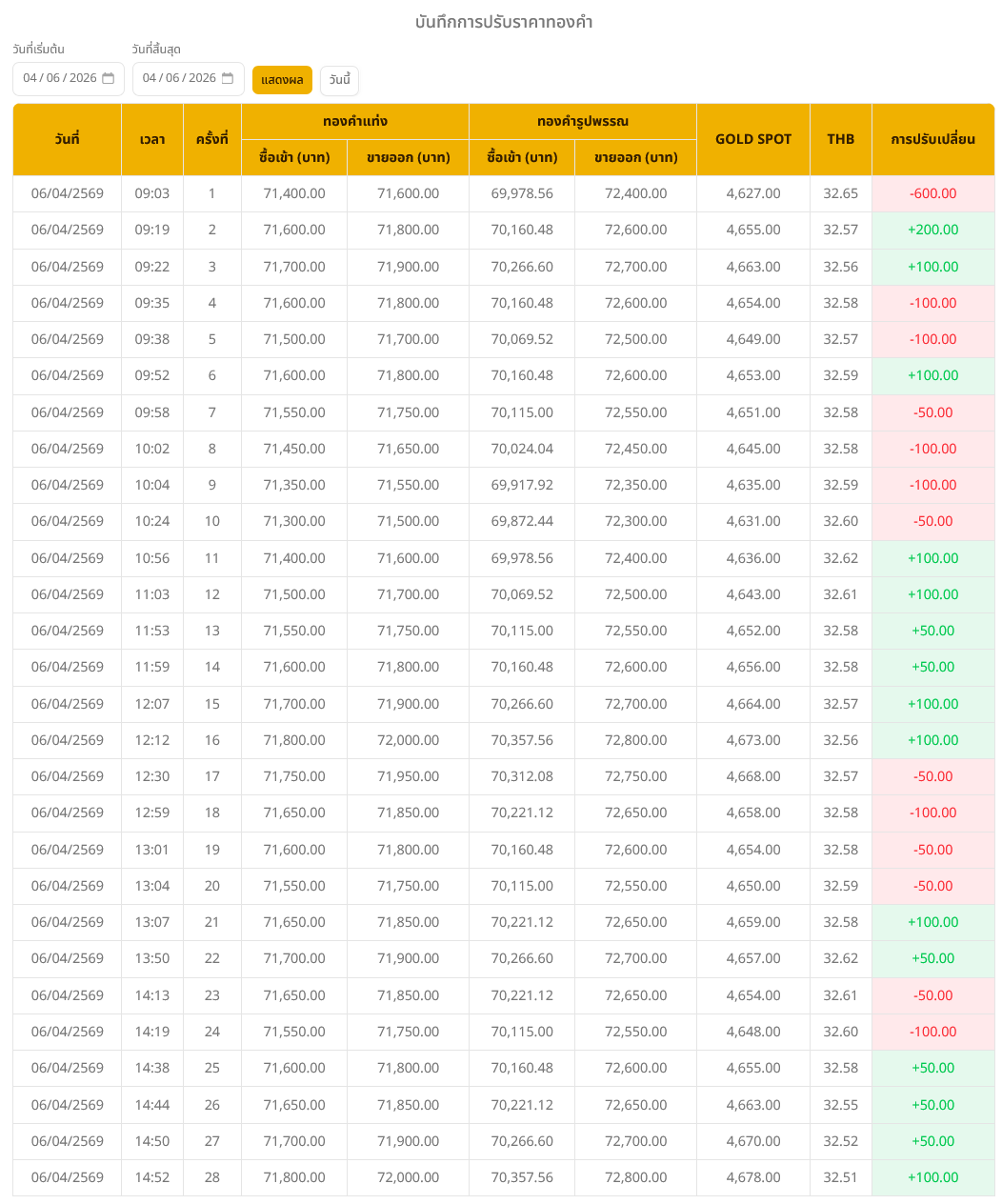The height and width of the screenshot is (1204, 1002).
Task: Click the page title บันทึกการปรับราคาทองคำ
Action: (504, 22)
